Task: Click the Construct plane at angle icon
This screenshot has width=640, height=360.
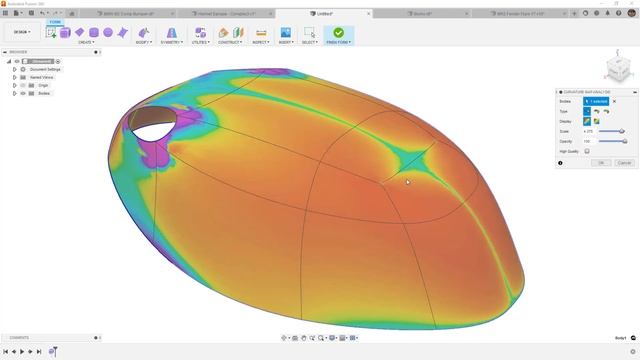Action: (x=238, y=33)
